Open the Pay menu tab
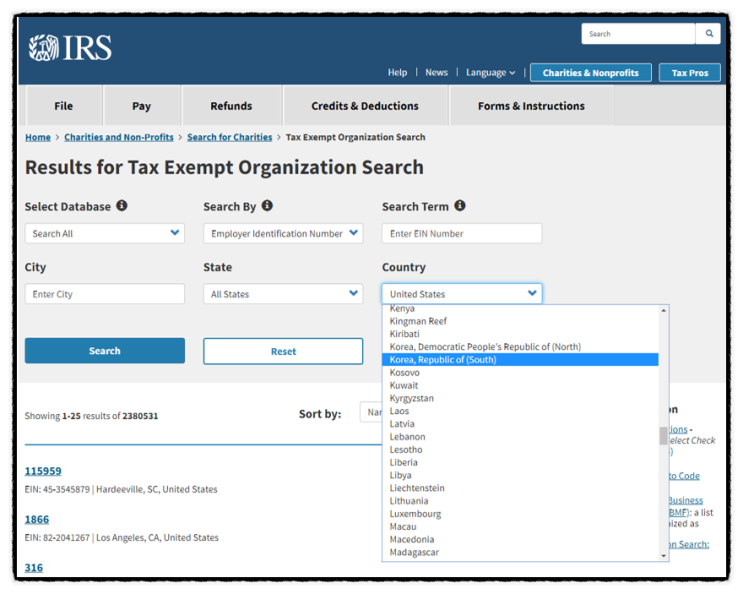Screen dimensions: 743x594 coord(141,106)
